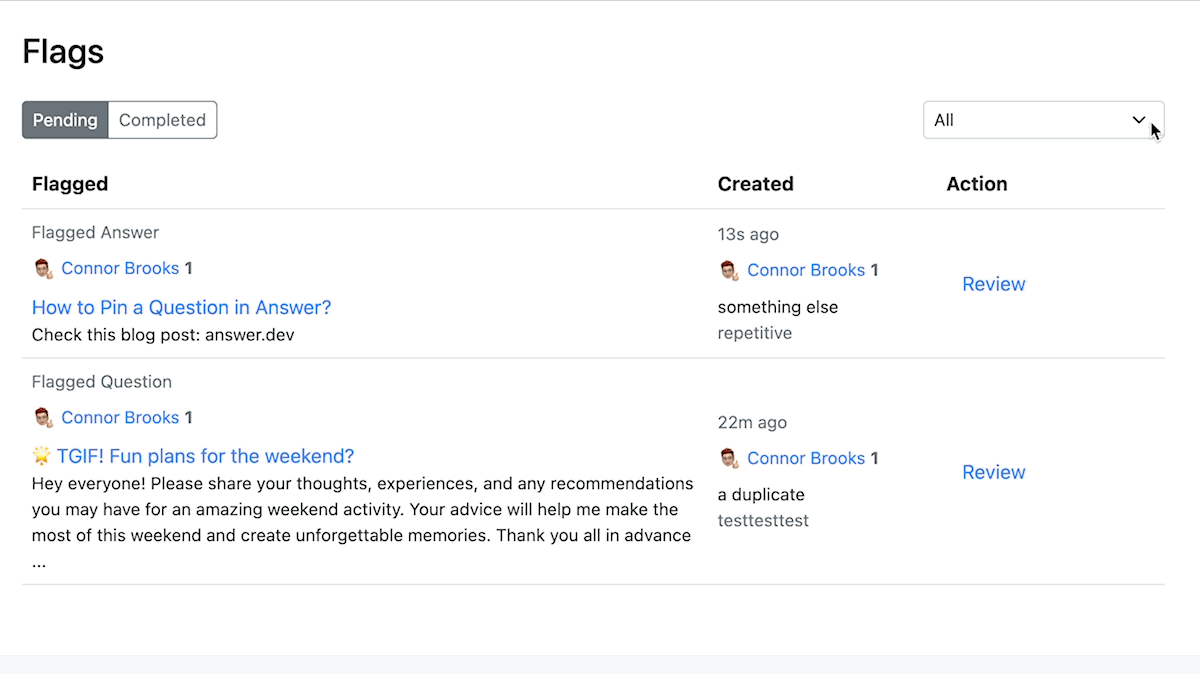The height and width of the screenshot is (674, 1200).
Task: Click the collision emoji in the TGIF title
Action: 41,456
